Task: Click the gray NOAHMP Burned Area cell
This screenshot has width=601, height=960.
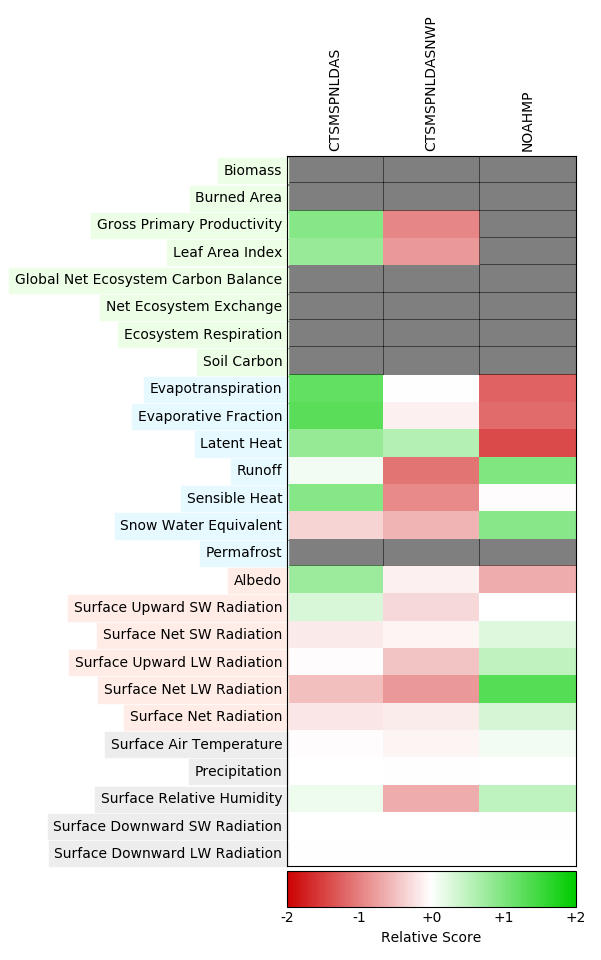Action: [x=527, y=198]
